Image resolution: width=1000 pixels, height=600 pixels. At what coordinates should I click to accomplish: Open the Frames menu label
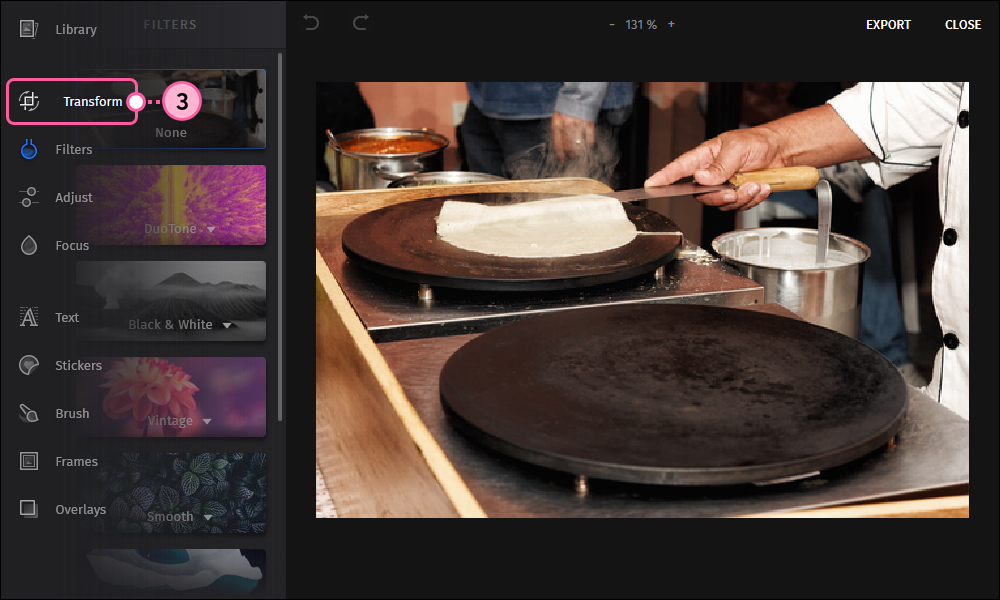pos(77,462)
